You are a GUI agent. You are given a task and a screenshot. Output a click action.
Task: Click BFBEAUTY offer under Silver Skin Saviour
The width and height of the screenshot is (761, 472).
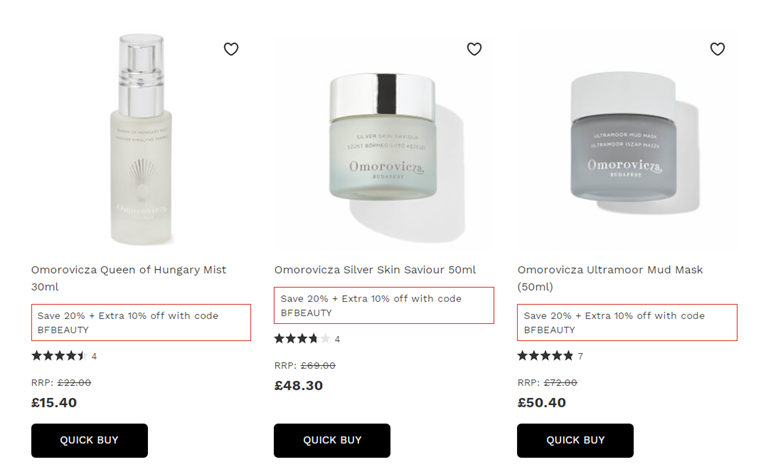click(384, 306)
